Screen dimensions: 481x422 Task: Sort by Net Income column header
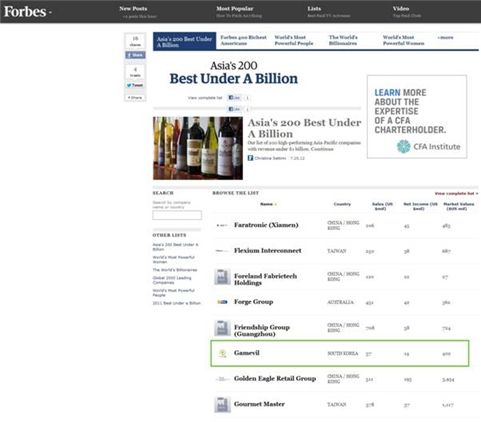click(x=420, y=206)
